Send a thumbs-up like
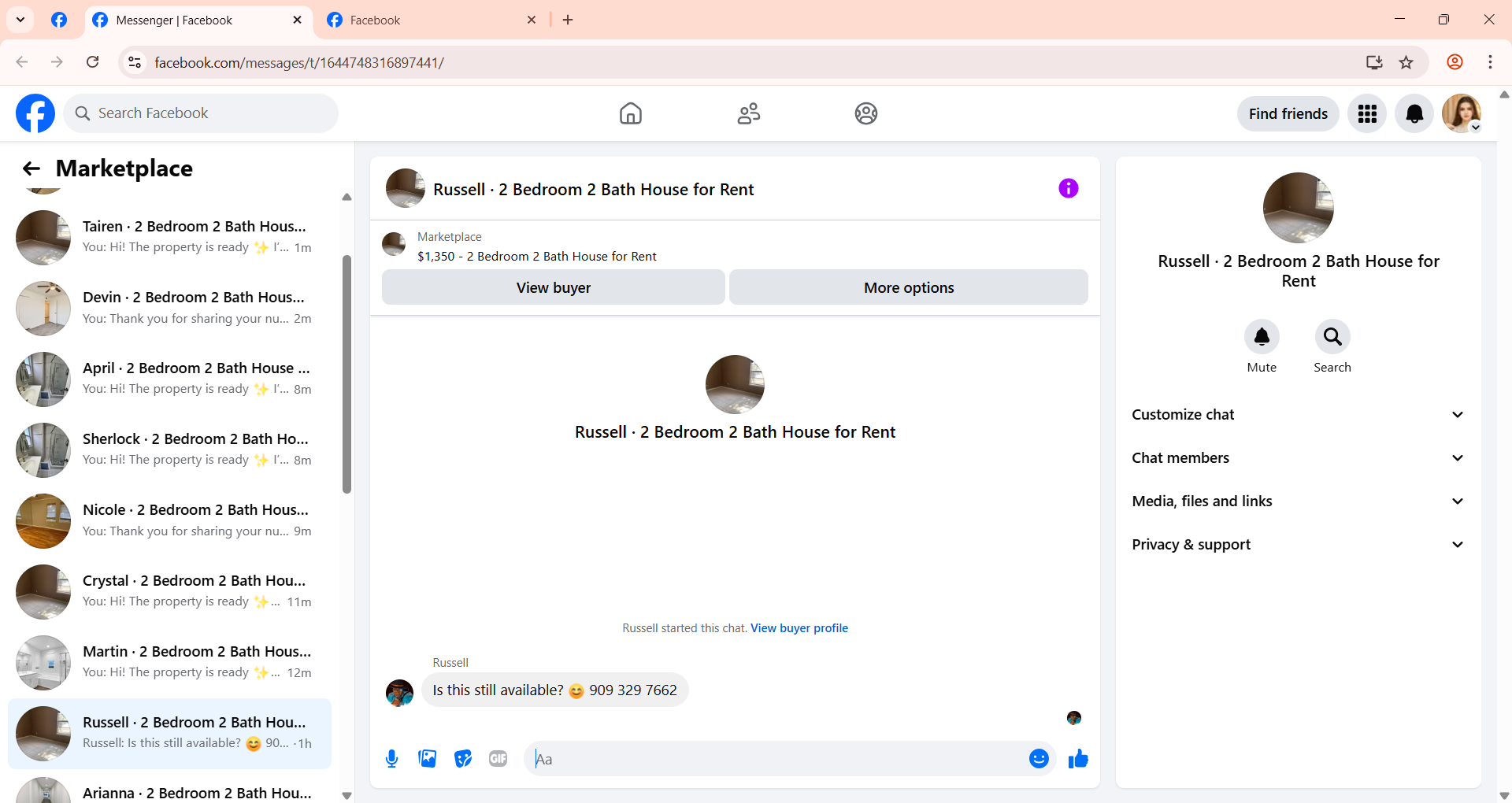This screenshot has height=803, width=1512. [1078, 758]
